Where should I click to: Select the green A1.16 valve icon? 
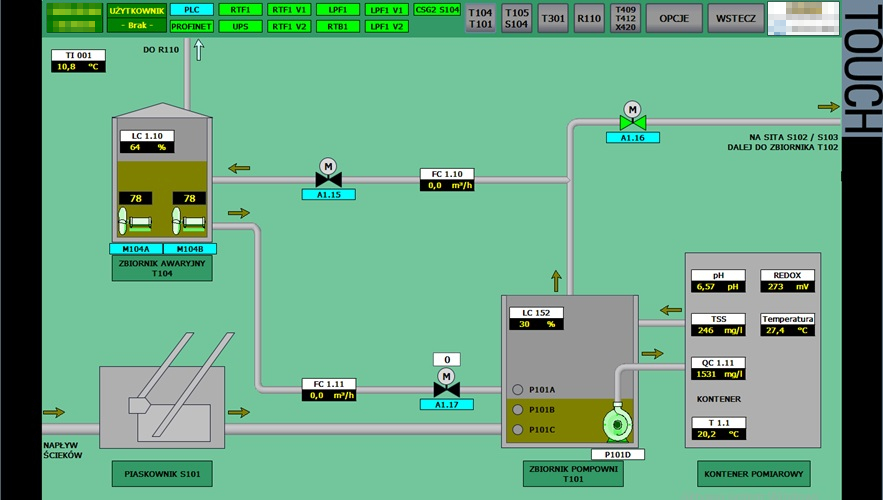click(632, 121)
